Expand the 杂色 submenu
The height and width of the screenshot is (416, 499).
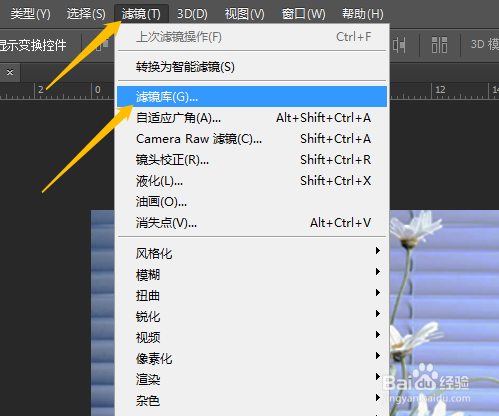(x=252, y=400)
